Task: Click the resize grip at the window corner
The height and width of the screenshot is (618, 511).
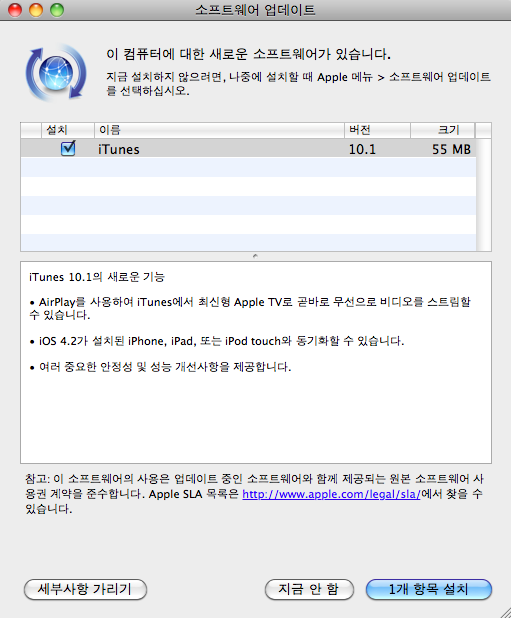Action: [504, 611]
